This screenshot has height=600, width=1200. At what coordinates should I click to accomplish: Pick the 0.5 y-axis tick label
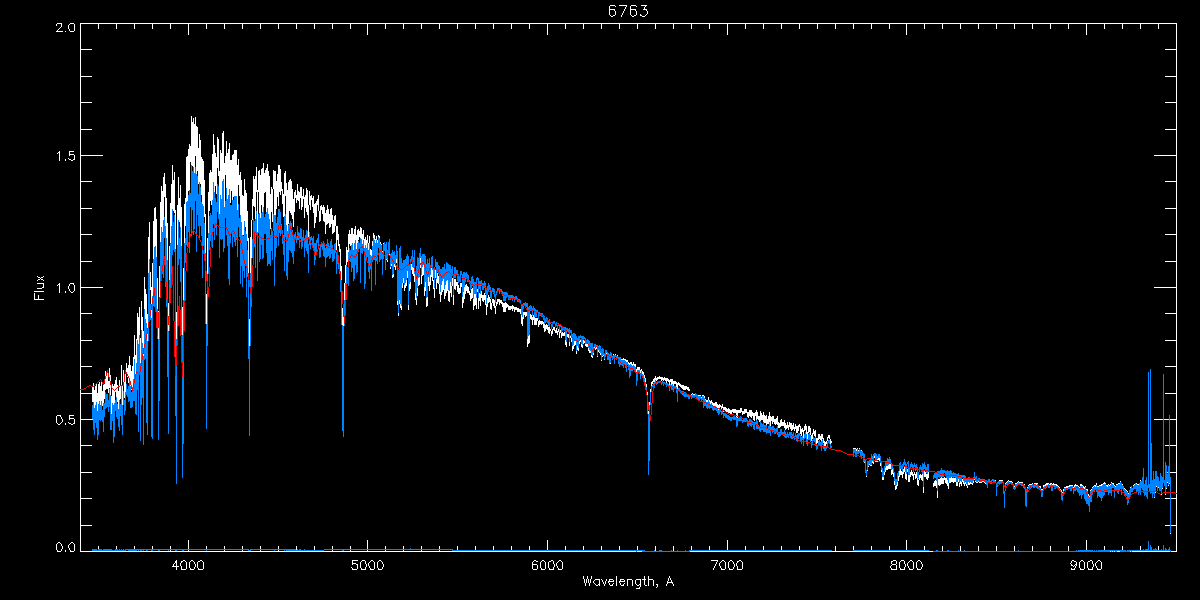pos(66,419)
